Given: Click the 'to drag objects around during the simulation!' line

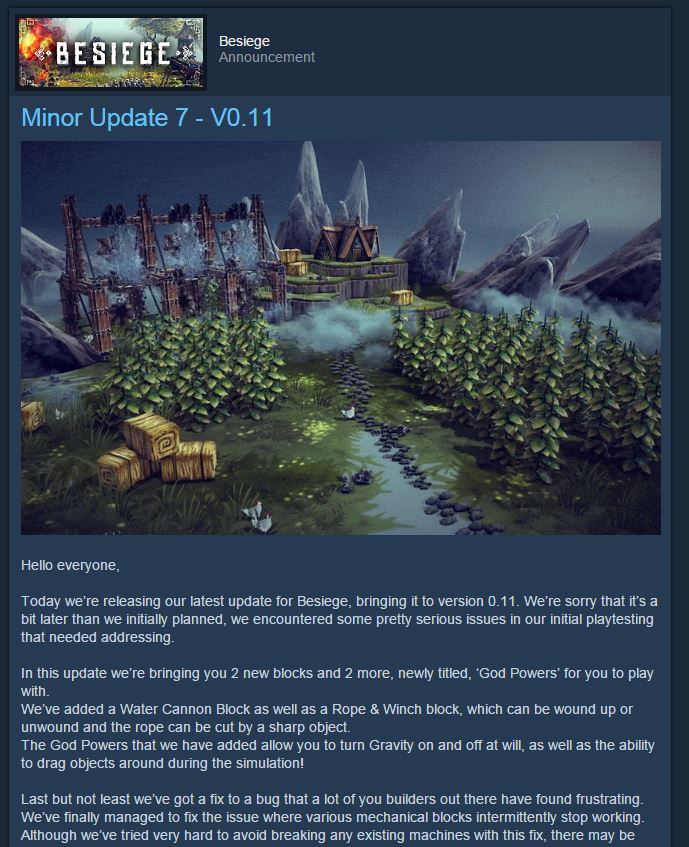Looking at the screenshot, I should click(x=163, y=763).
